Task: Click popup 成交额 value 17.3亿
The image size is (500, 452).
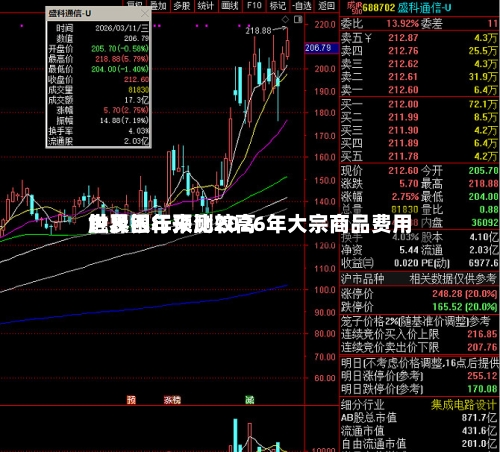Action: coord(137,100)
